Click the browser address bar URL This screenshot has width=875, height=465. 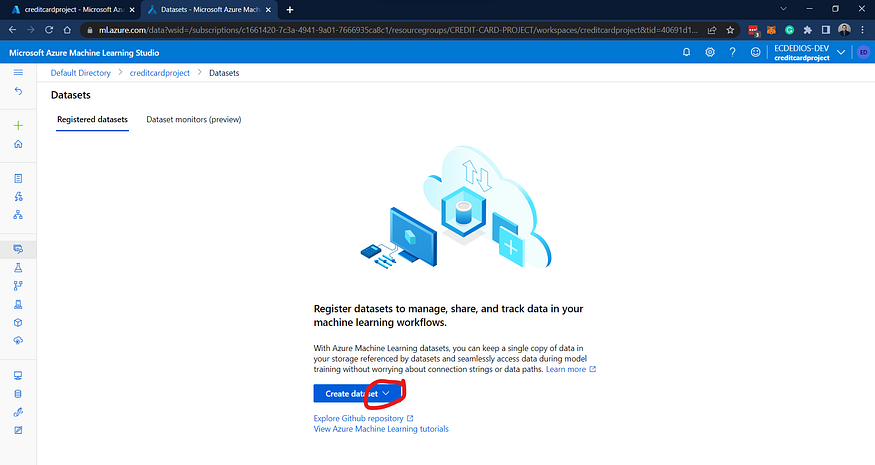point(398,30)
